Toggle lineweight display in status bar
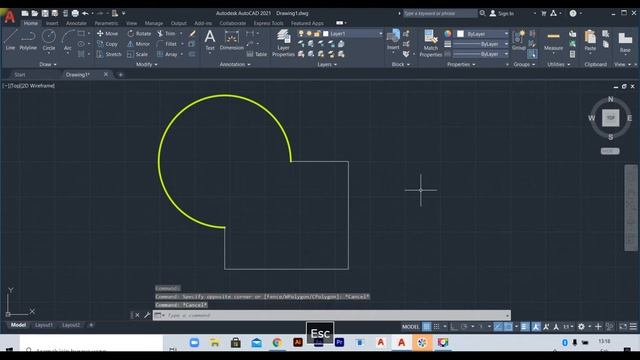Screen dimensions: 640x360 [x=525, y=327]
